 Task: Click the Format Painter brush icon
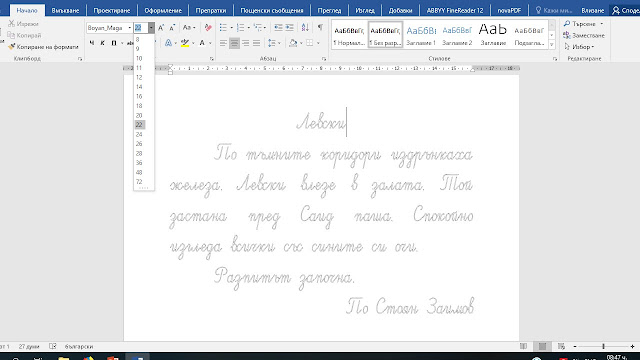click(x=11, y=47)
